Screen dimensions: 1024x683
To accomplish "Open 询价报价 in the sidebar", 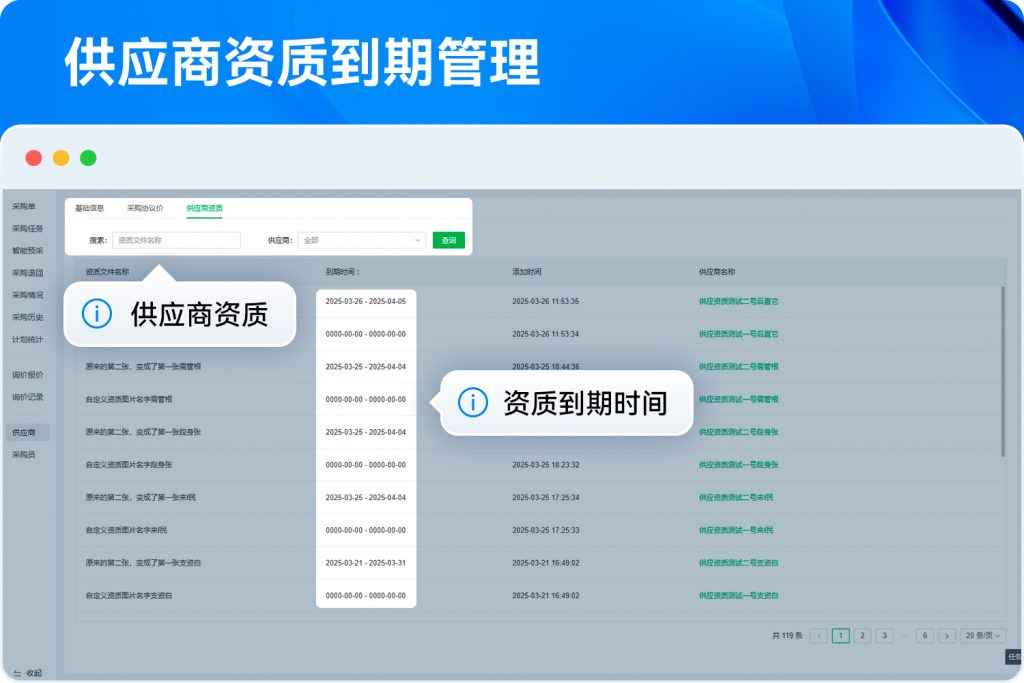I will (28, 375).
